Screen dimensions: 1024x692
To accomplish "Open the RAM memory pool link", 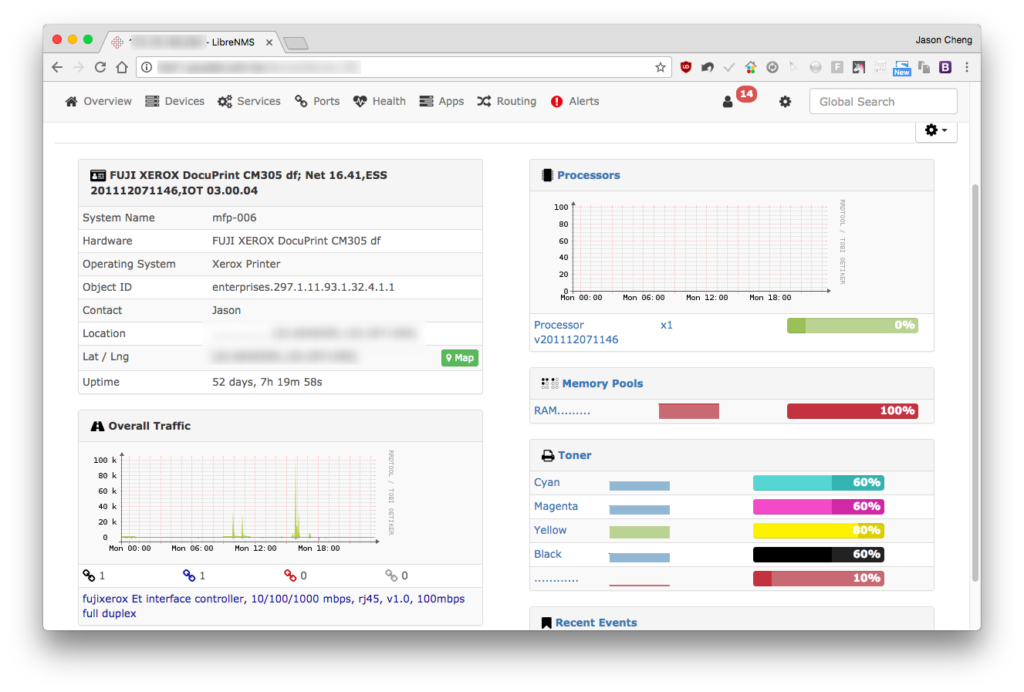I will pyautogui.click(x=562, y=411).
